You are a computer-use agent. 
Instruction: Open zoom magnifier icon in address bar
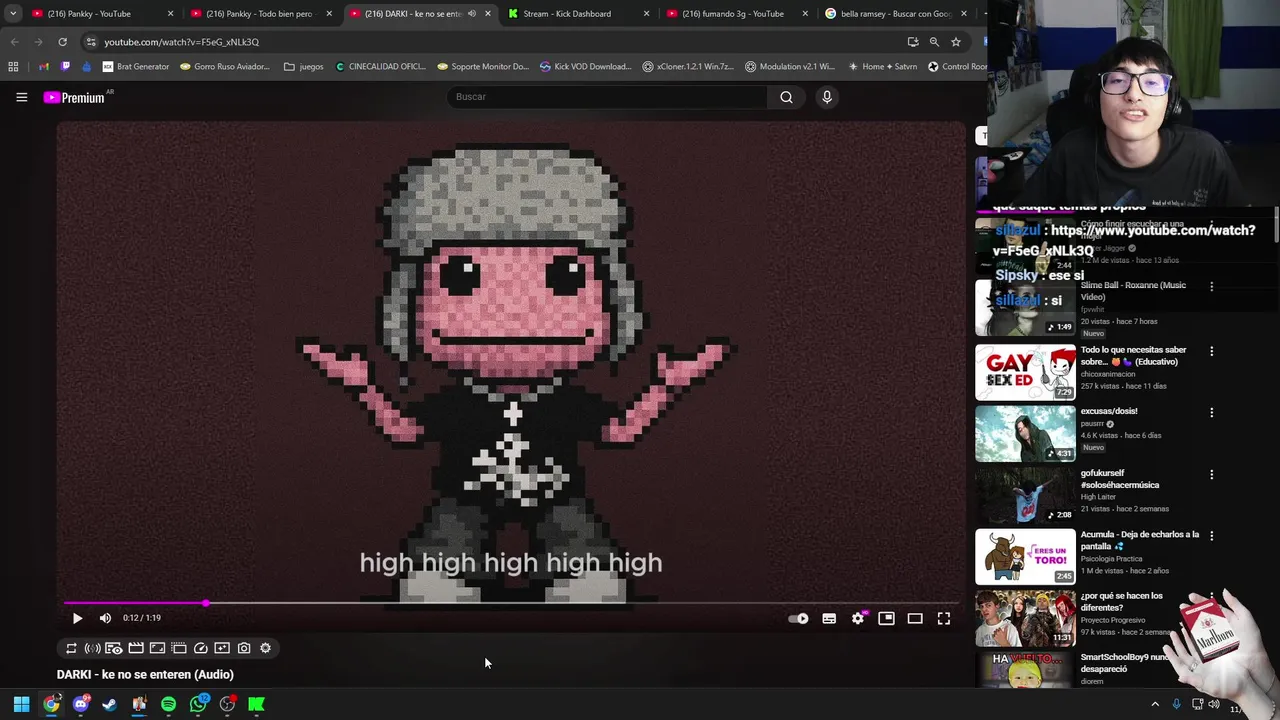click(x=934, y=42)
